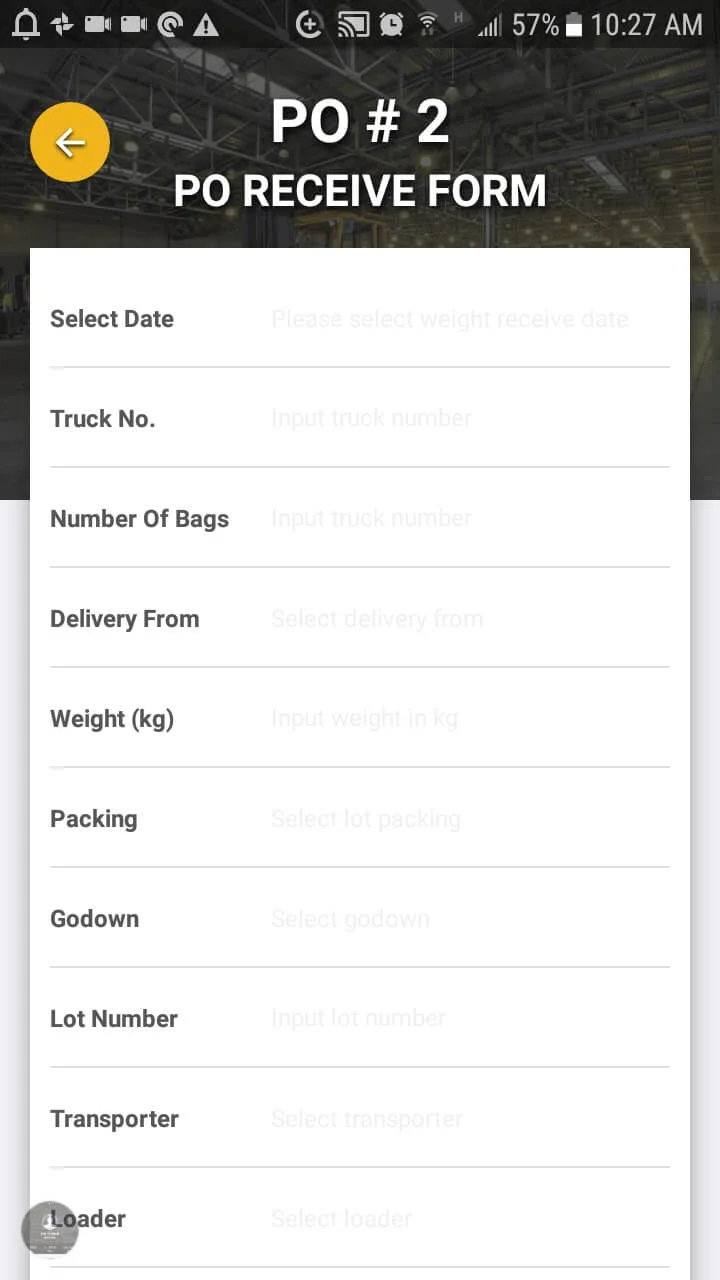720x1280 pixels.
Task: Focus the Lot Number input field
Action: (x=450, y=1019)
